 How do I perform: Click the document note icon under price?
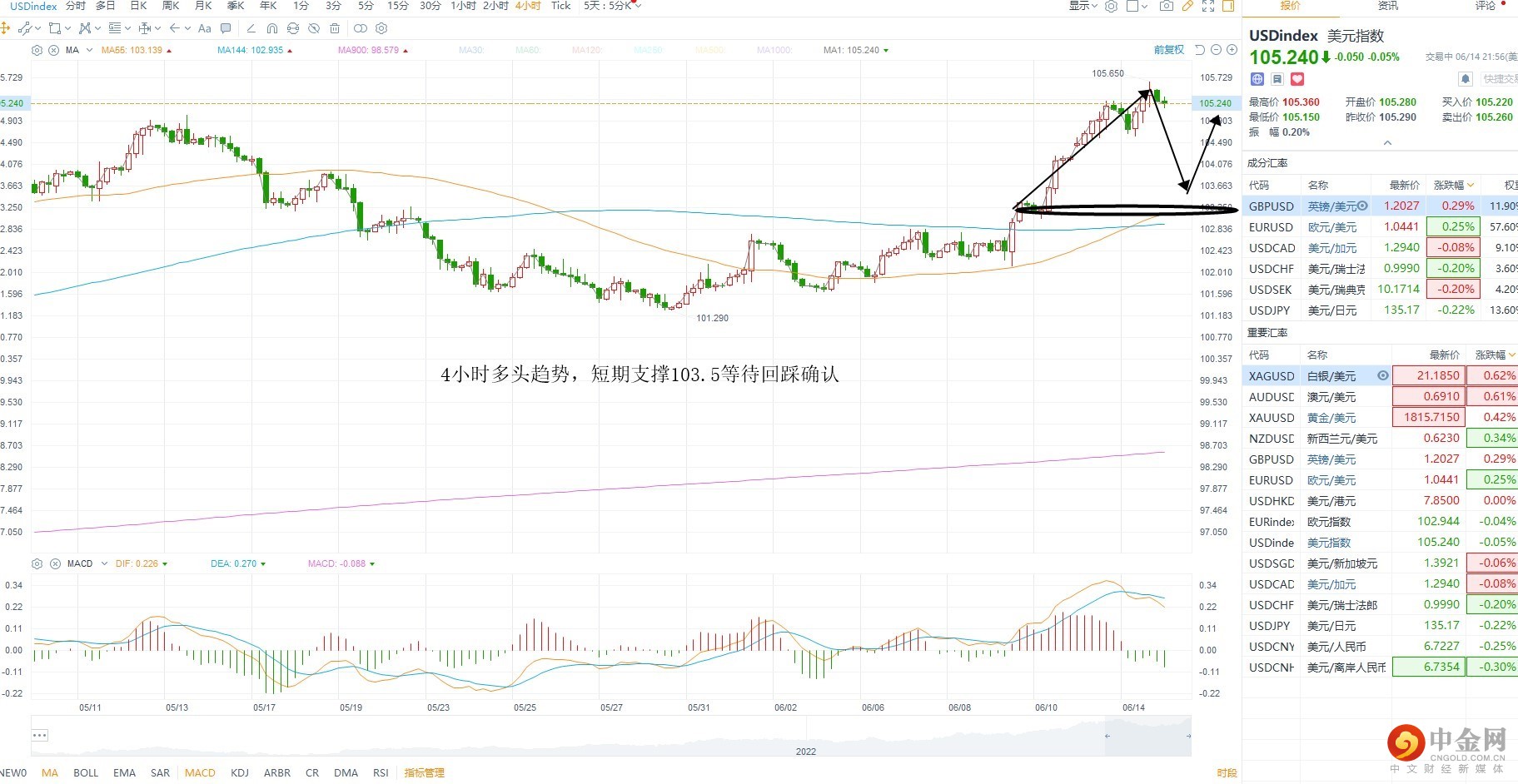1277,79
